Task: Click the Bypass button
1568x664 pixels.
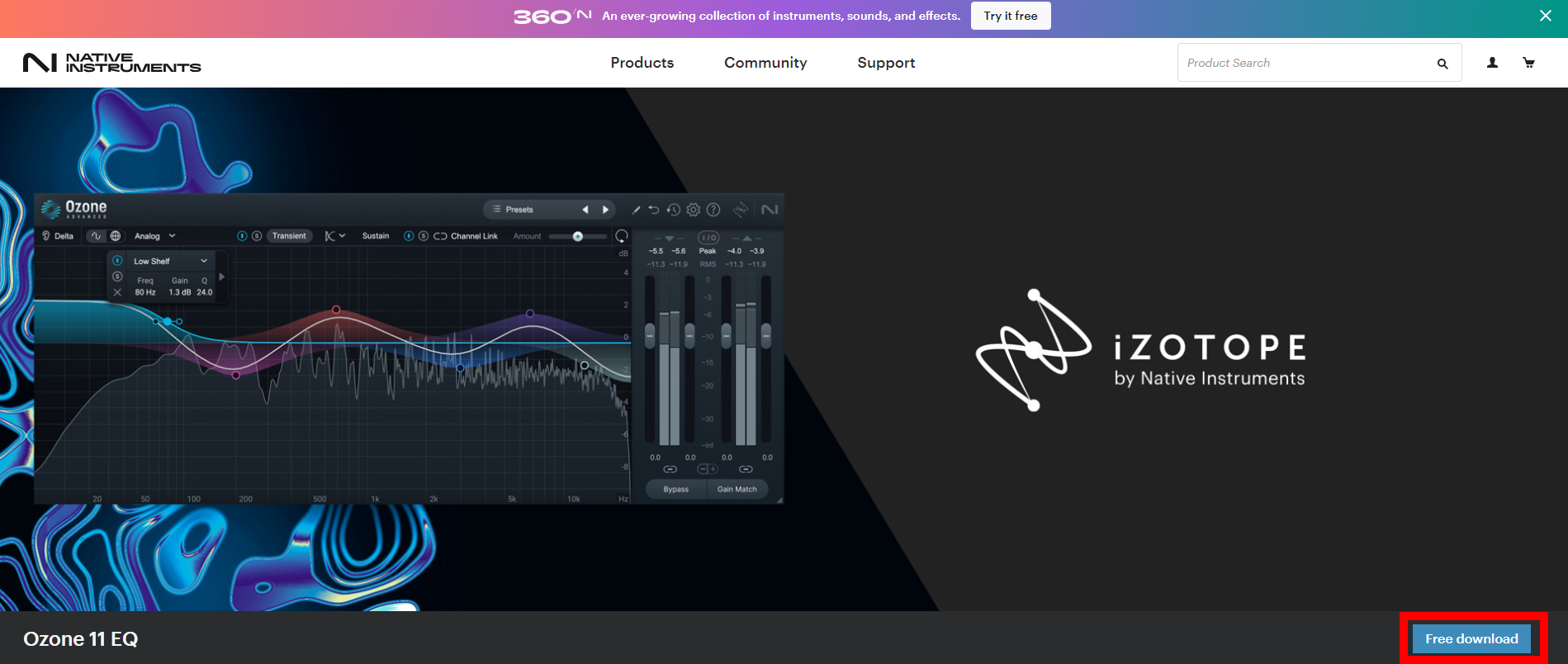Action: [675, 490]
